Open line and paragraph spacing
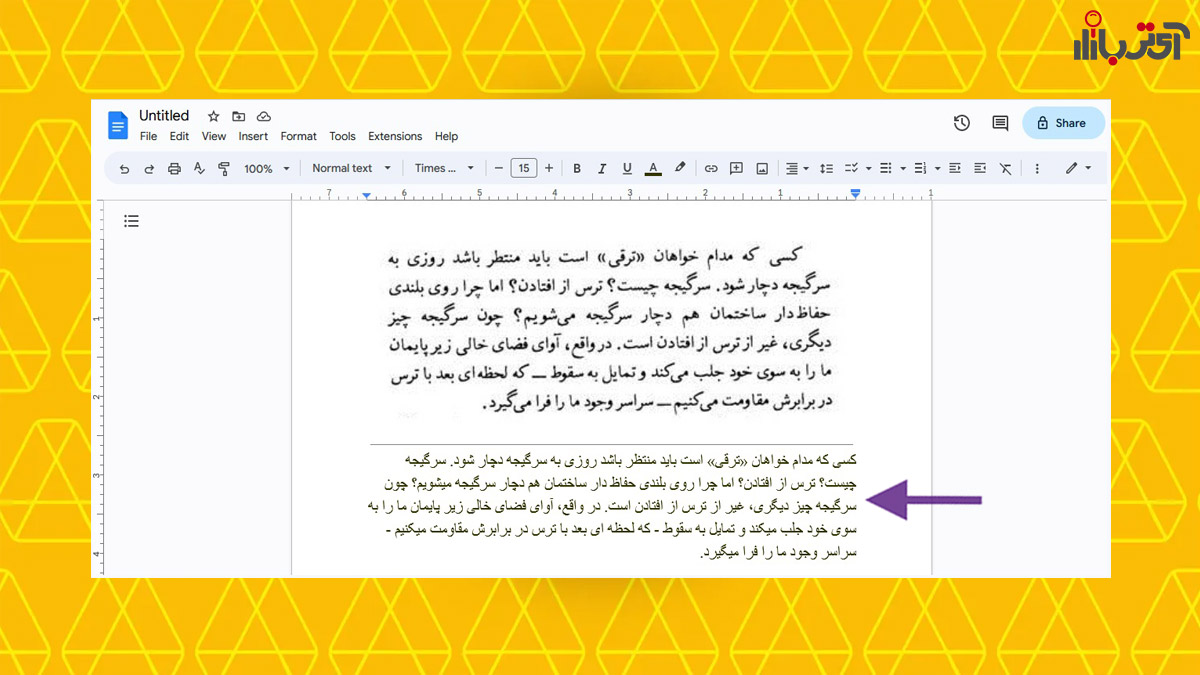 click(827, 168)
